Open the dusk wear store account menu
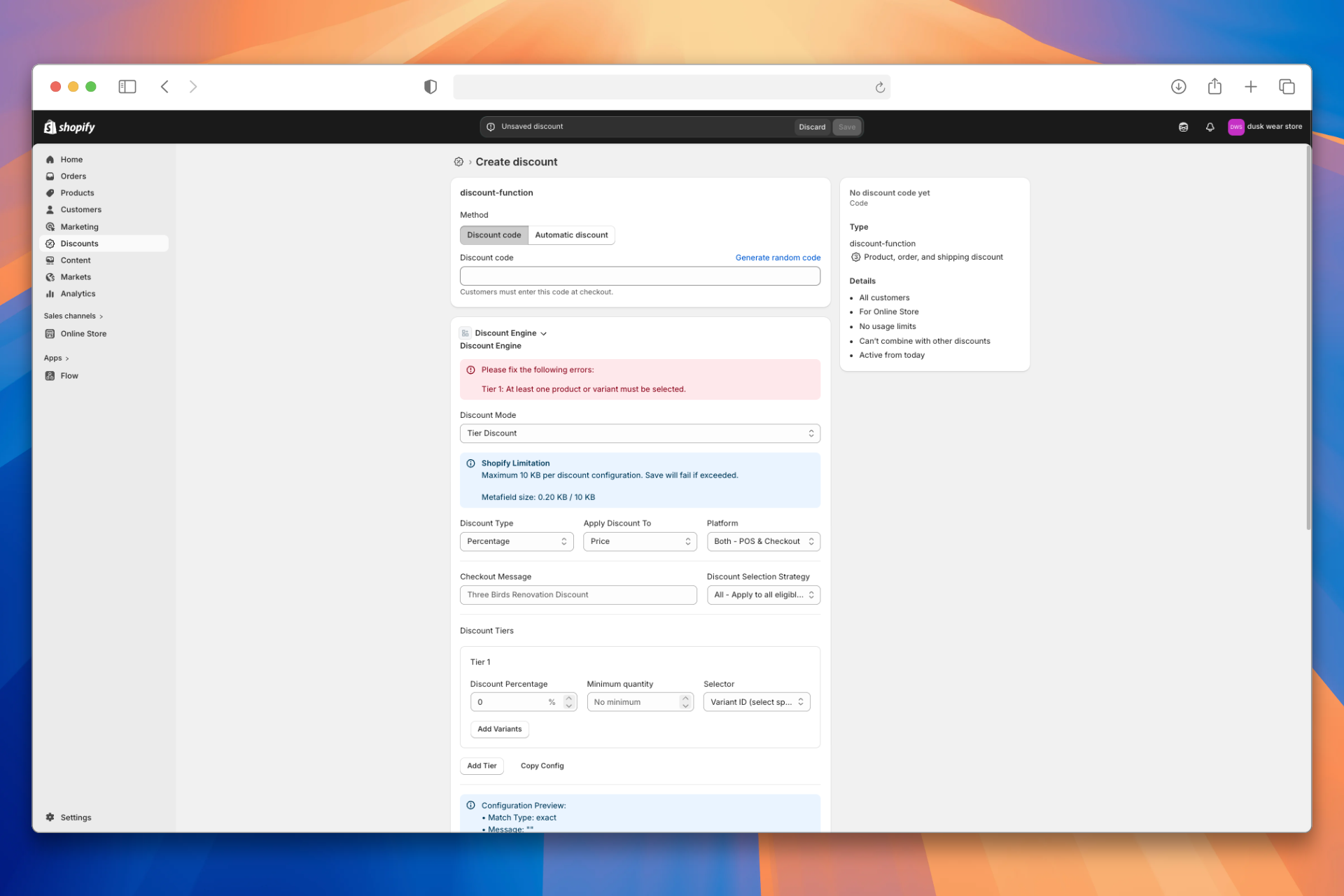This screenshot has height=896, width=1344. tap(1265, 127)
